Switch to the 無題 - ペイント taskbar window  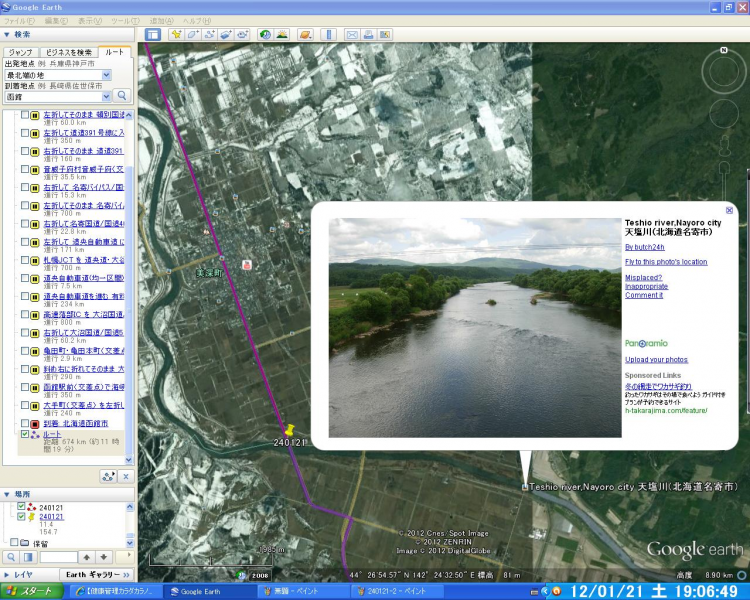pos(304,591)
